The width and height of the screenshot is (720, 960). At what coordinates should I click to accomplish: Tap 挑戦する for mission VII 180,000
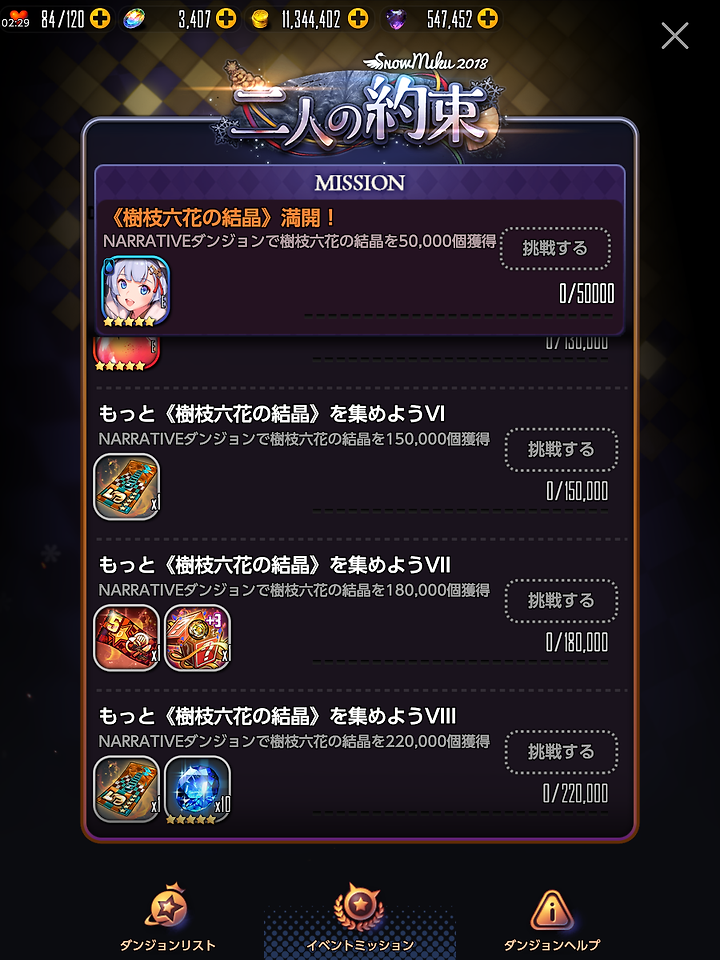coord(561,601)
